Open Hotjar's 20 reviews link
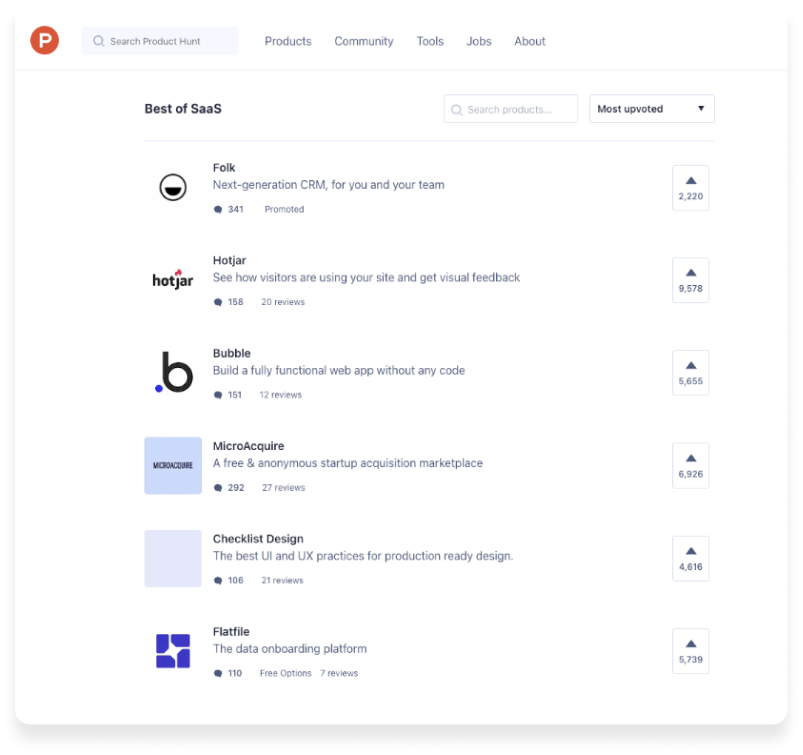 click(x=283, y=302)
